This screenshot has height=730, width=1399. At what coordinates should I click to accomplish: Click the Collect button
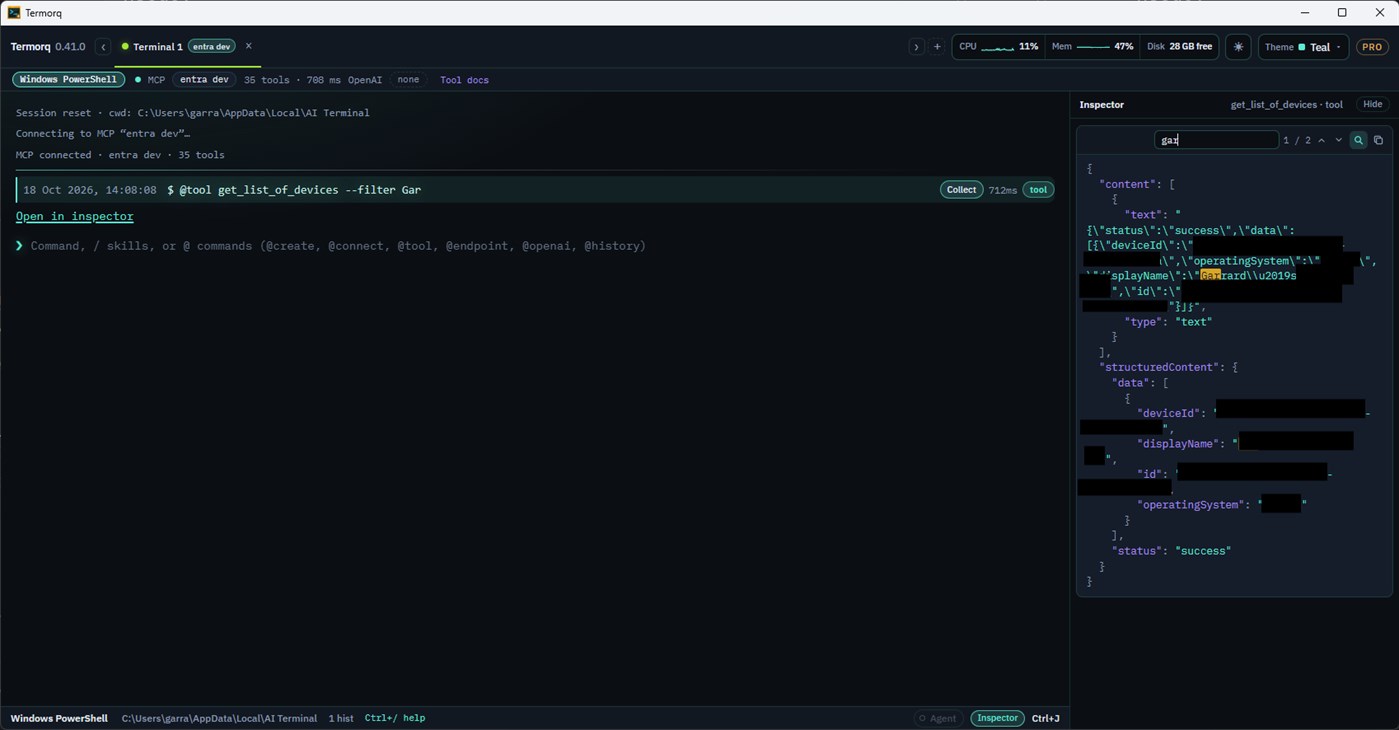pyautogui.click(x=961, y=190)
